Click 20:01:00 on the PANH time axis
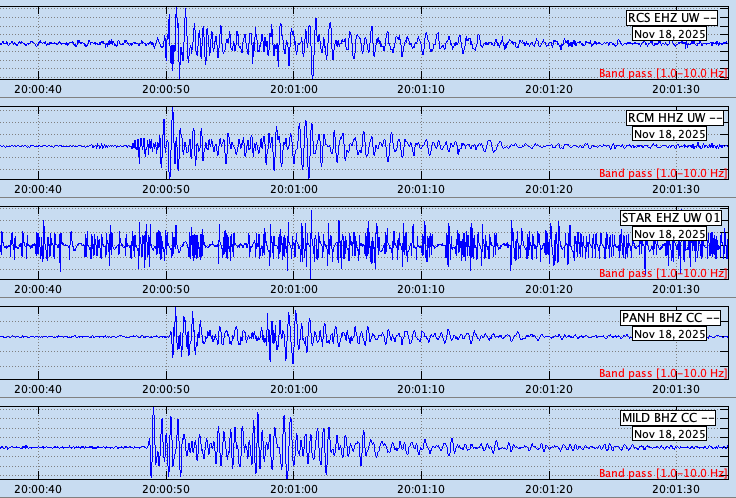The height and width of the screenshot is (498, 736). pos(294,389)
